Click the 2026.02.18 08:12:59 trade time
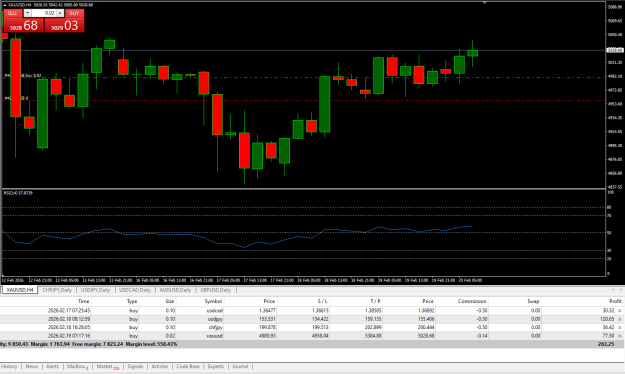This screenshot has width=625, height=374. coord(69,319)
